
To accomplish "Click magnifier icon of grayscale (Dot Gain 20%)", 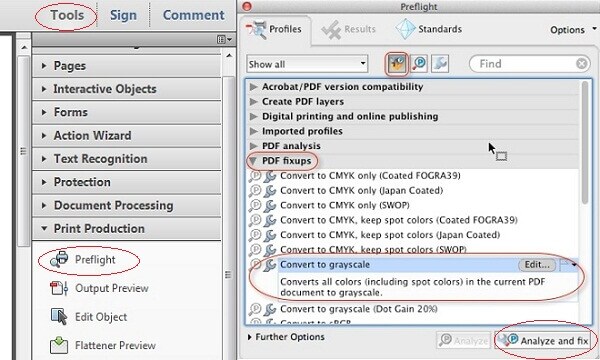I will pyautogui.click(x=255, y=309).
